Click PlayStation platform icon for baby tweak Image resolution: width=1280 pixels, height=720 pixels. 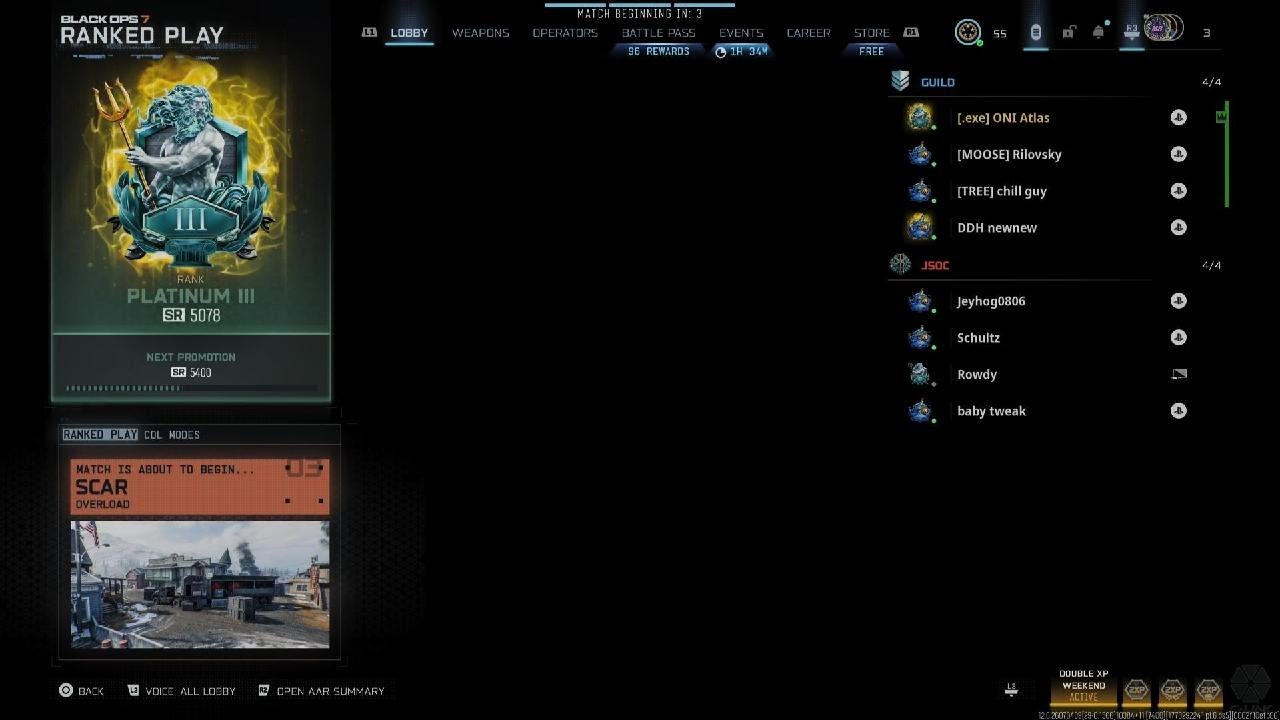coord(1179,410)
